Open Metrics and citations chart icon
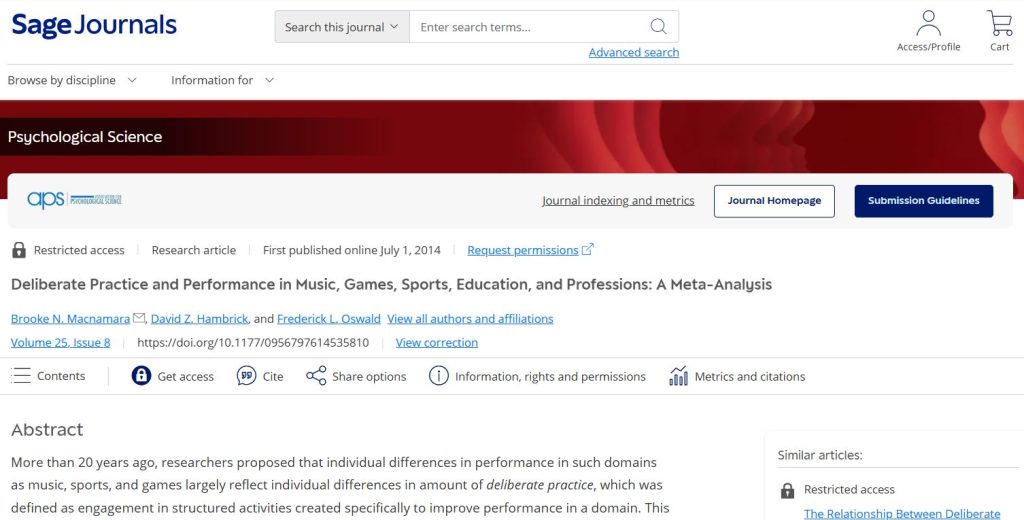This screenshot has height=520, width=1024. pos(679,376)
